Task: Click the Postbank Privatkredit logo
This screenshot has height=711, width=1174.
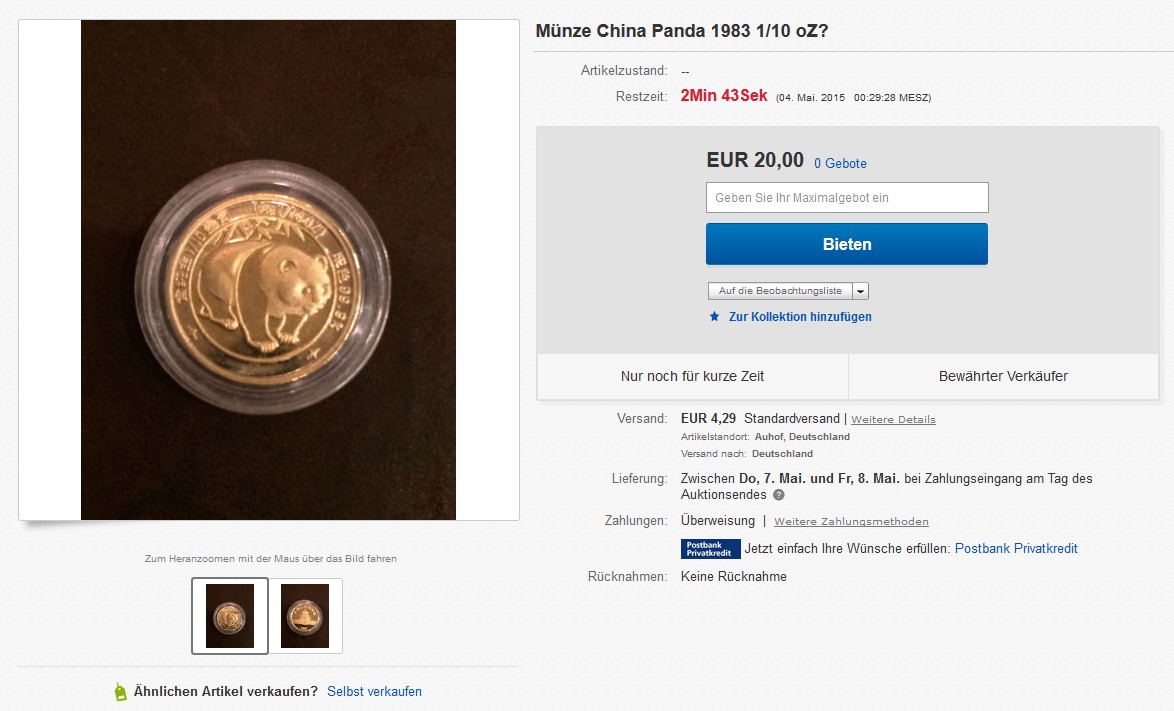Action: click(710, 549)
